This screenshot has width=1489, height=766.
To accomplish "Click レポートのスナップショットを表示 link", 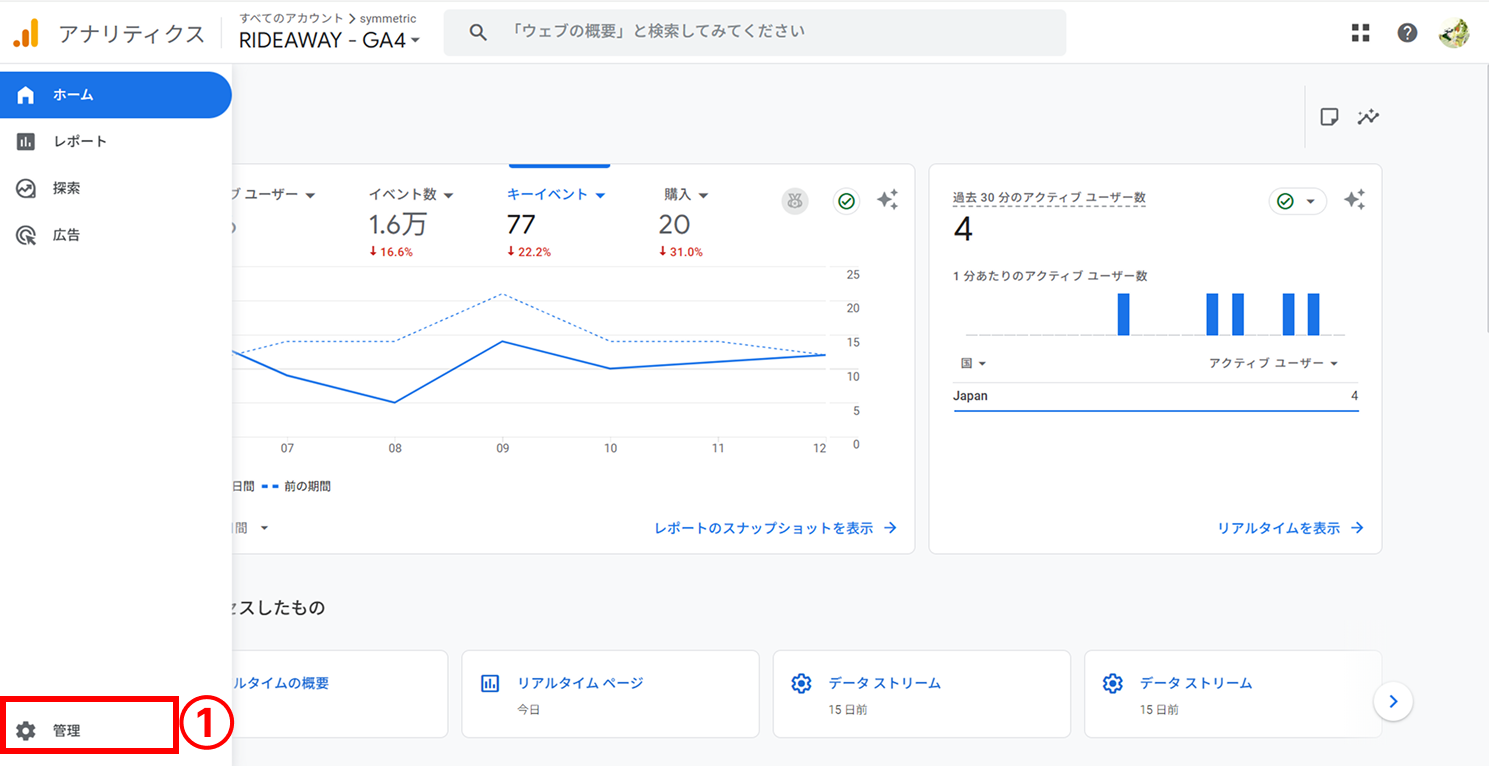I will point(776,528).
